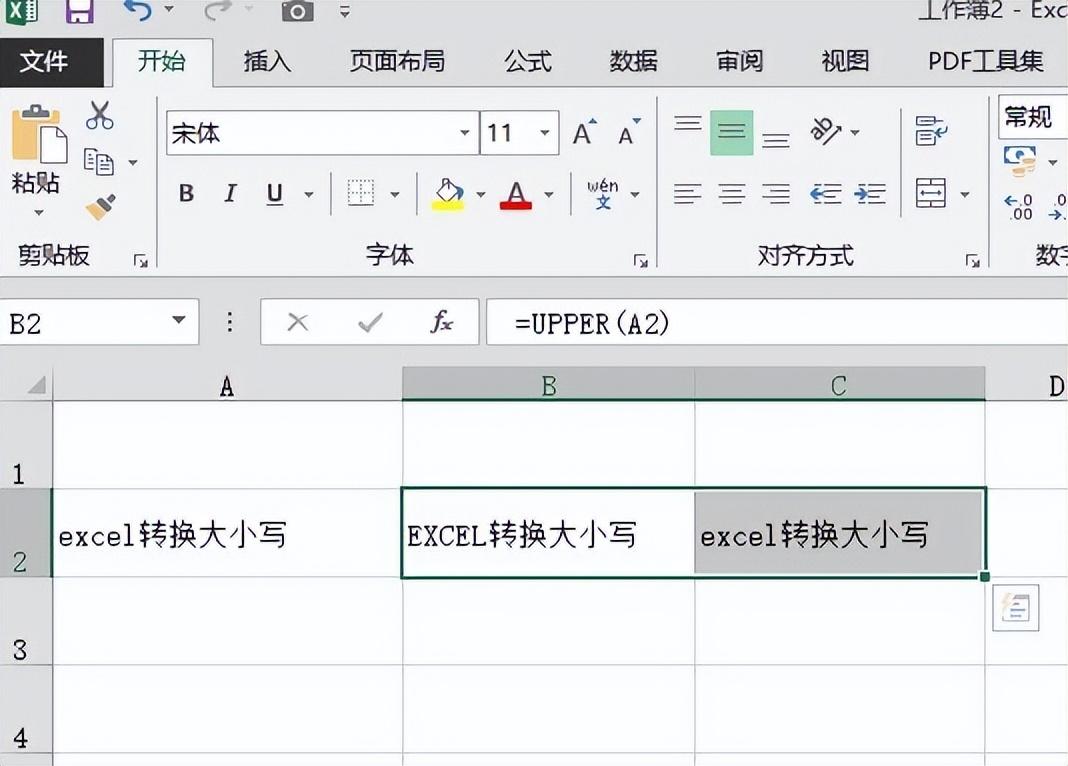
Task: Toggle Bottom Align icon
Action: tap(776, 140)
